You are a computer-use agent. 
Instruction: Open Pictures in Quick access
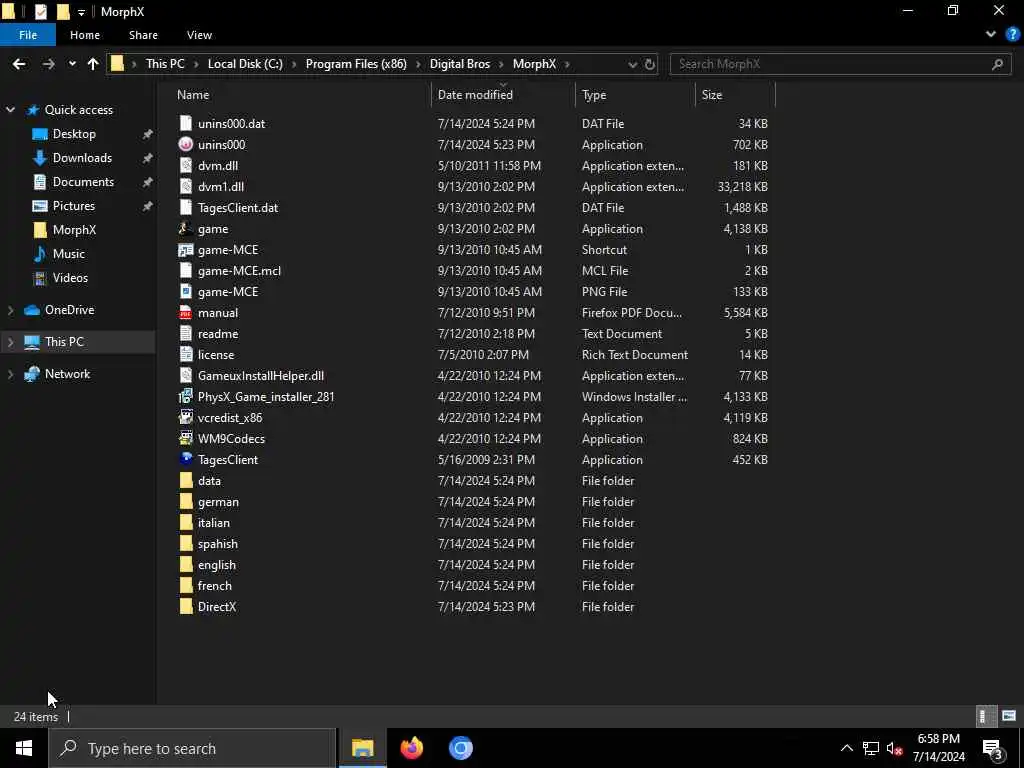click(x=74, y=206)
